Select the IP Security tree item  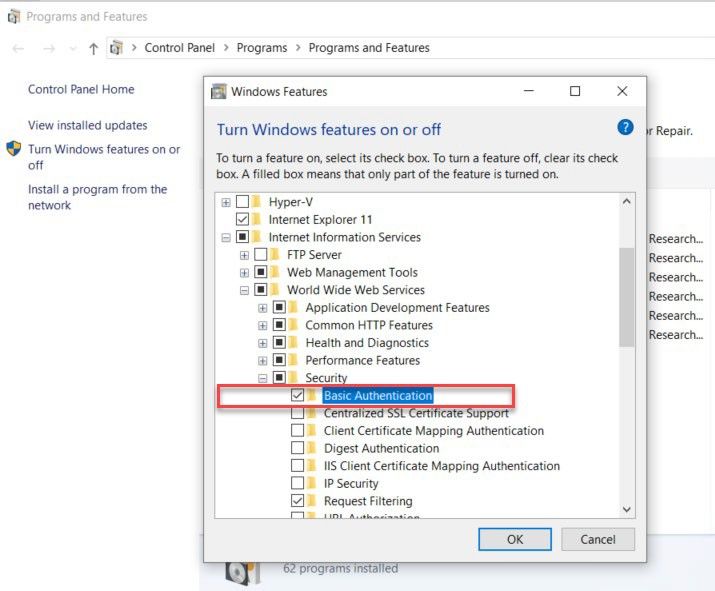(x=351, y=483)
